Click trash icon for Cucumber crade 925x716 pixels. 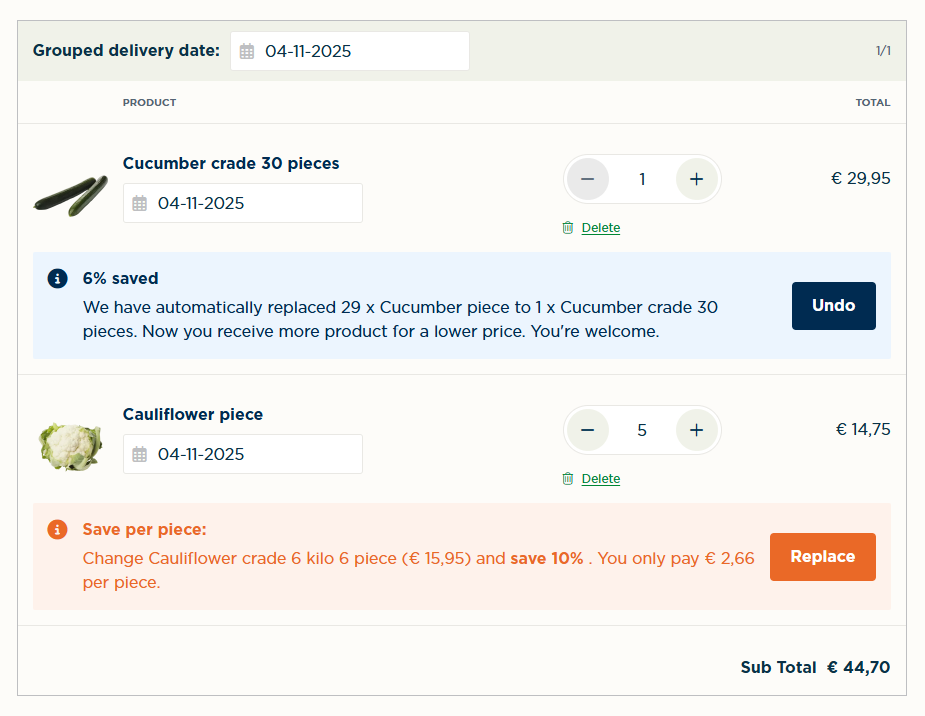click(x=568, y=228)
